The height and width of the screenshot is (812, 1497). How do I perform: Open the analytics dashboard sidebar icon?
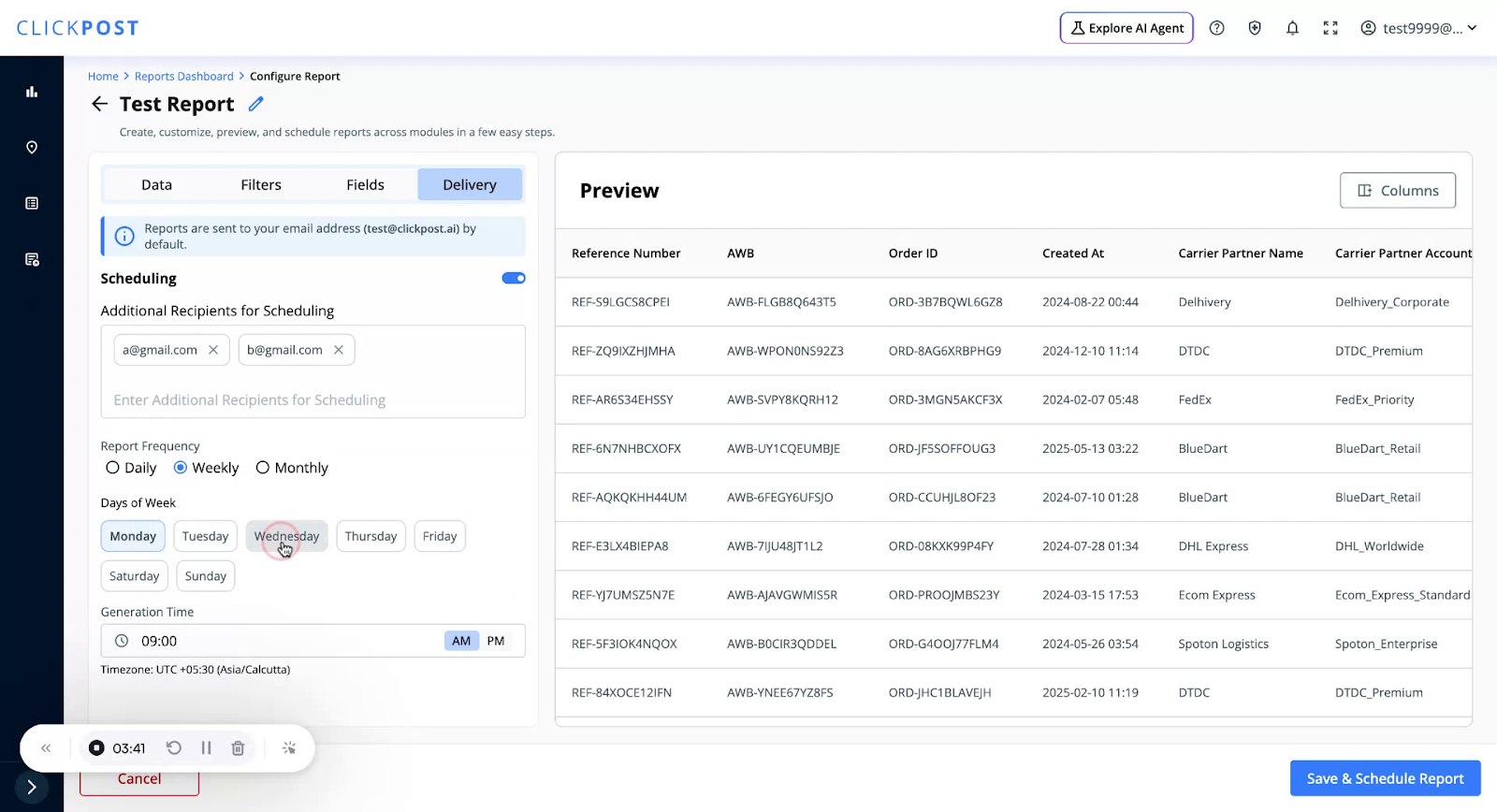(x=32, y=92)
